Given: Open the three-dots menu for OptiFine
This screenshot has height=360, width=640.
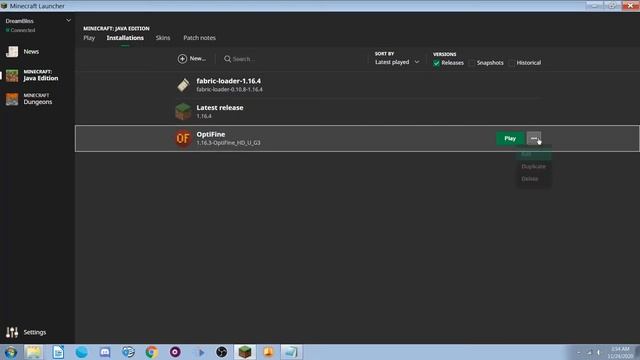Looking at the screenshot, I should coord(534,138).
